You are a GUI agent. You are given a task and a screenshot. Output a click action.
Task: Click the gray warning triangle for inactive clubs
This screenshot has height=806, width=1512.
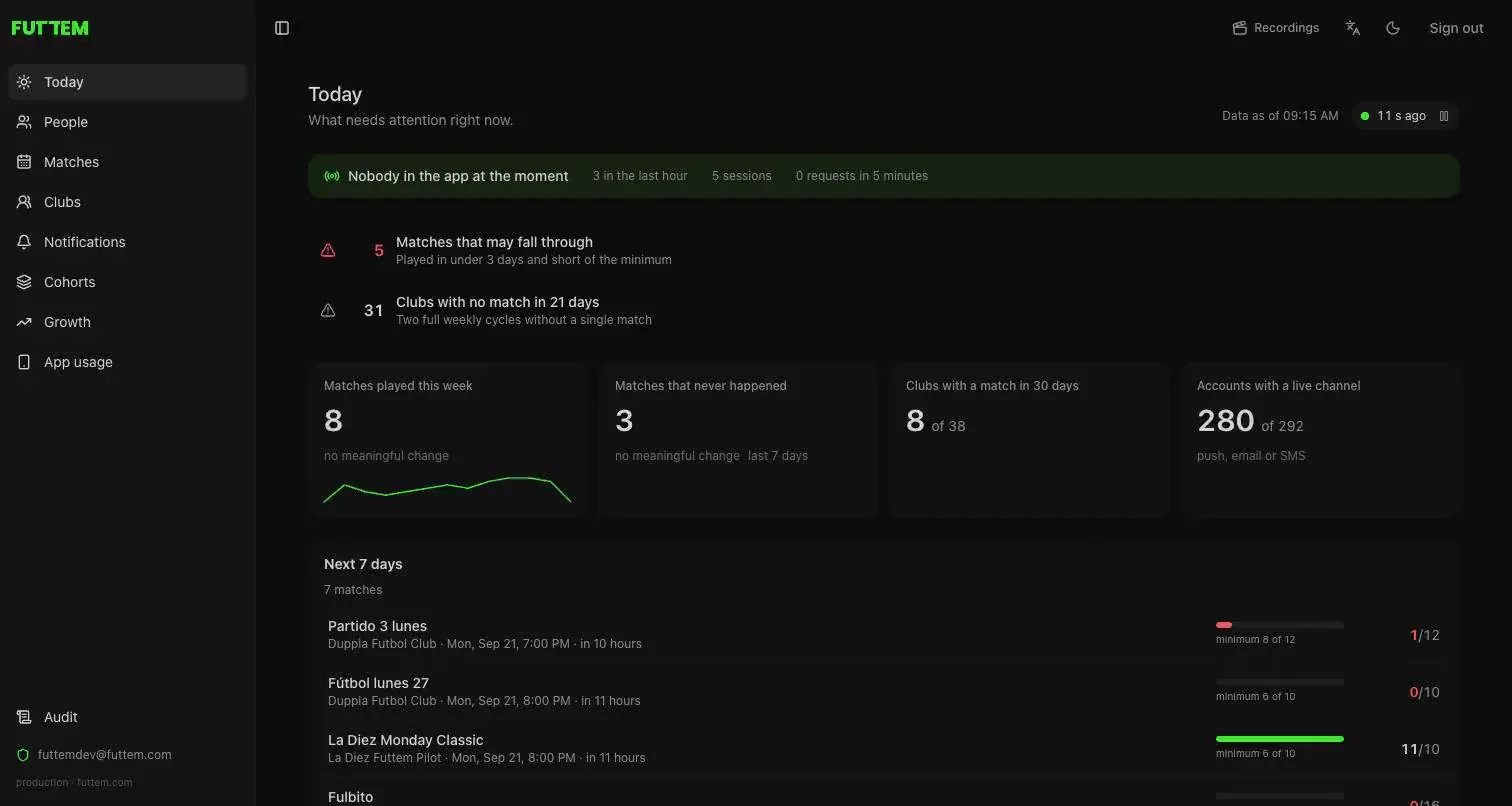coord(328,311)
